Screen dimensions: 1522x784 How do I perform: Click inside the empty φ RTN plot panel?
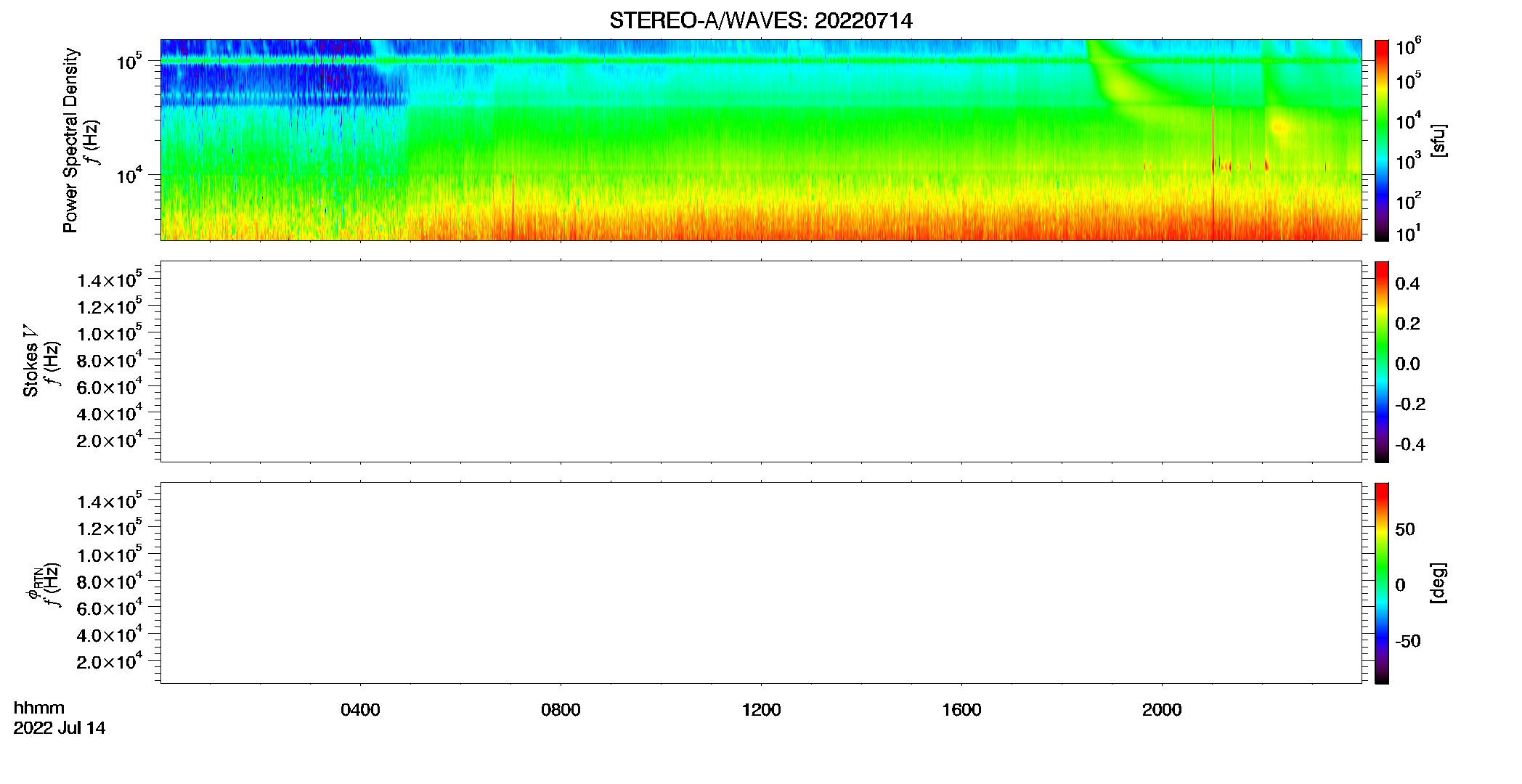[761, 583]
